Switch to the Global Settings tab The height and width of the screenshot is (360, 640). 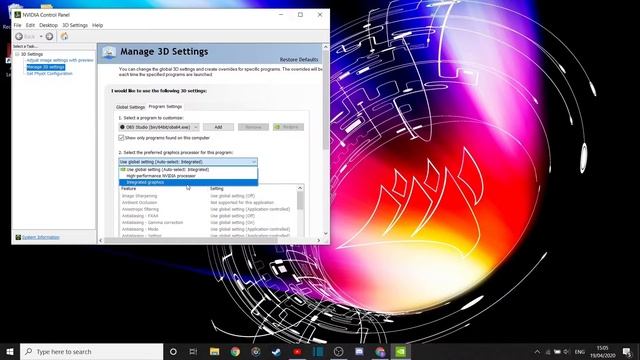(x=130, y=107)
